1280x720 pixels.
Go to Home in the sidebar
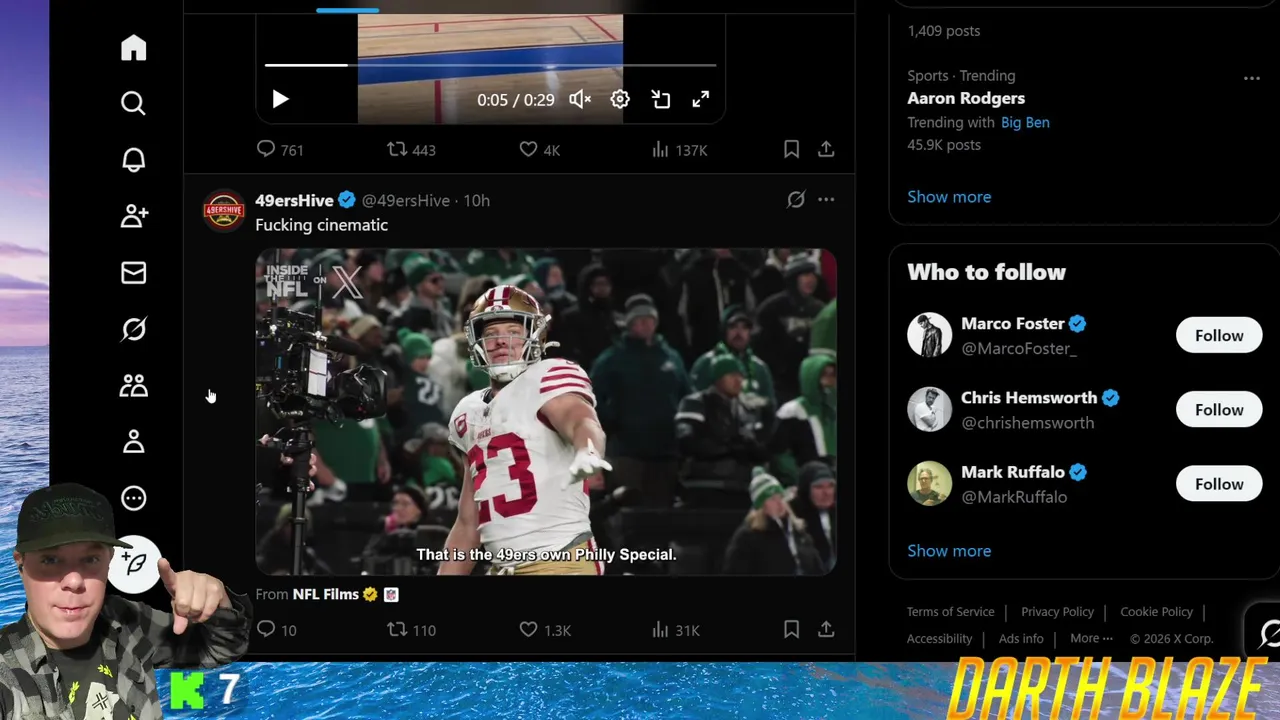click(133, 48)
